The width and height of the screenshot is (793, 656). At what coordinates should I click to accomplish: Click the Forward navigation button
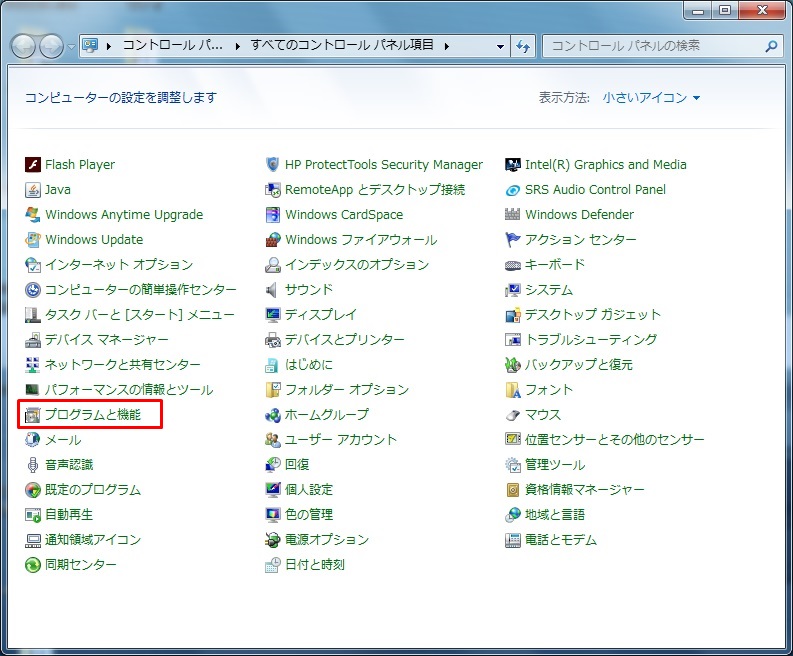(52, 46)
